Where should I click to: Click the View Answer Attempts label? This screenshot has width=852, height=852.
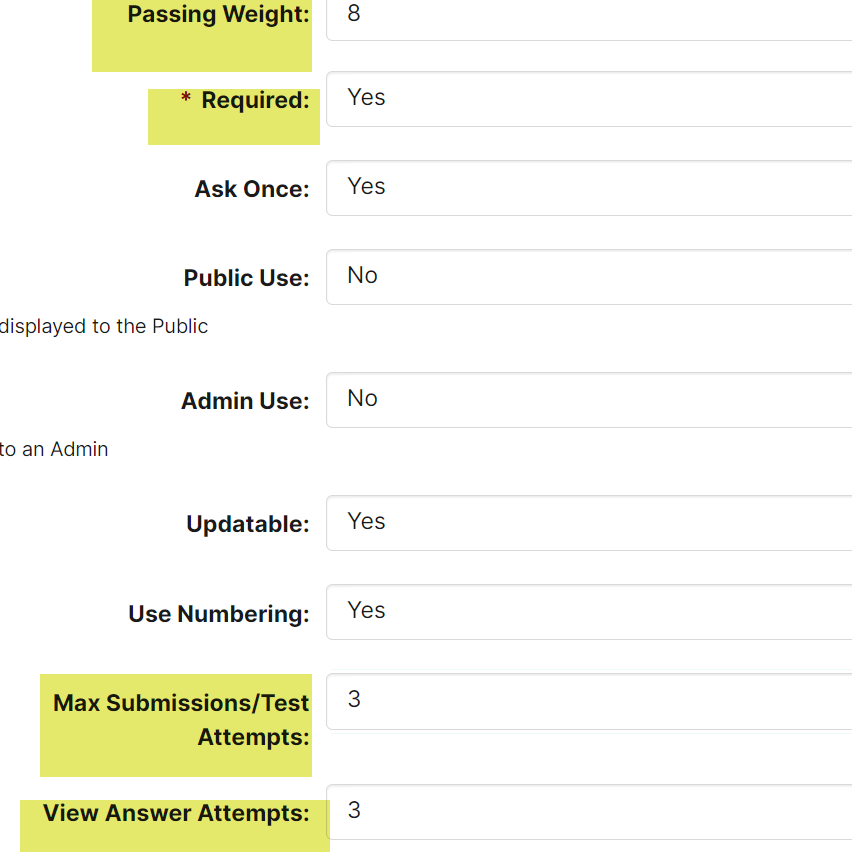pos(176,813)
